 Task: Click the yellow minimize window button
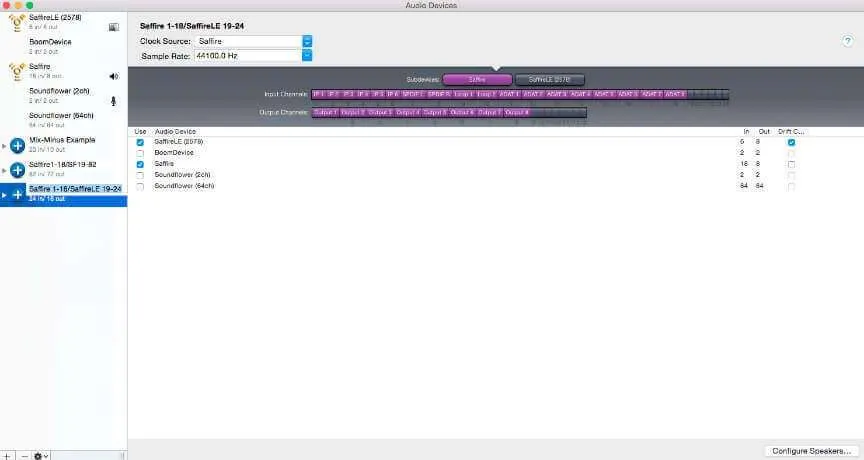[x=18, y=5]
